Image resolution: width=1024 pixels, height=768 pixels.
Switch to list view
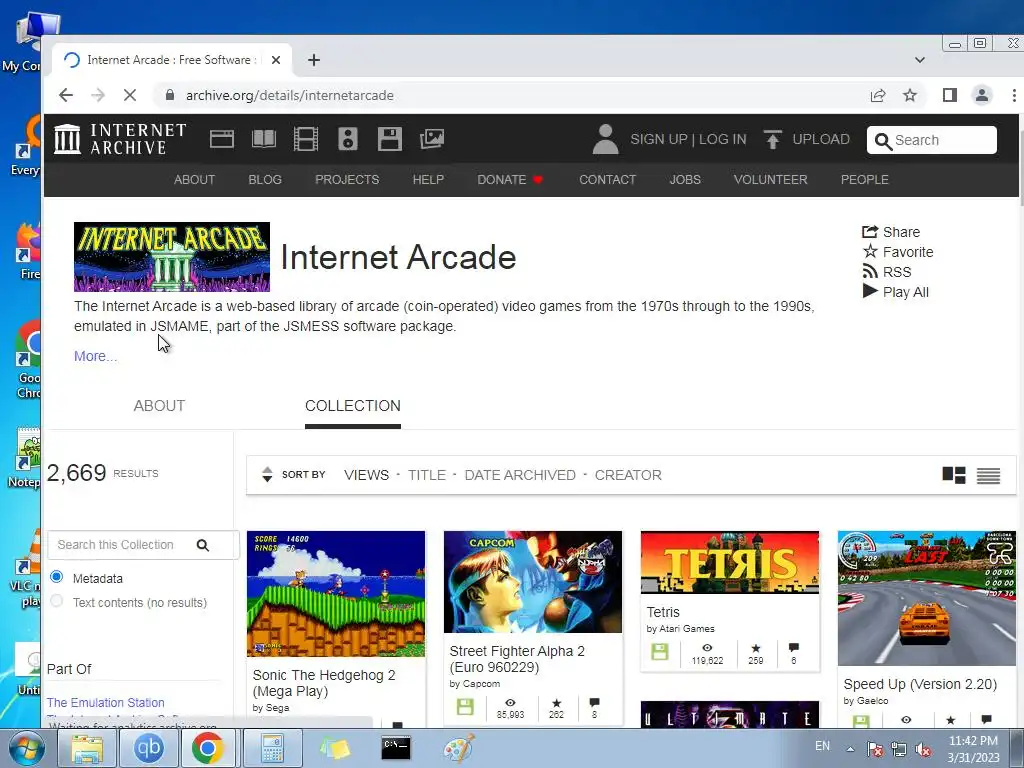[988, 475]
